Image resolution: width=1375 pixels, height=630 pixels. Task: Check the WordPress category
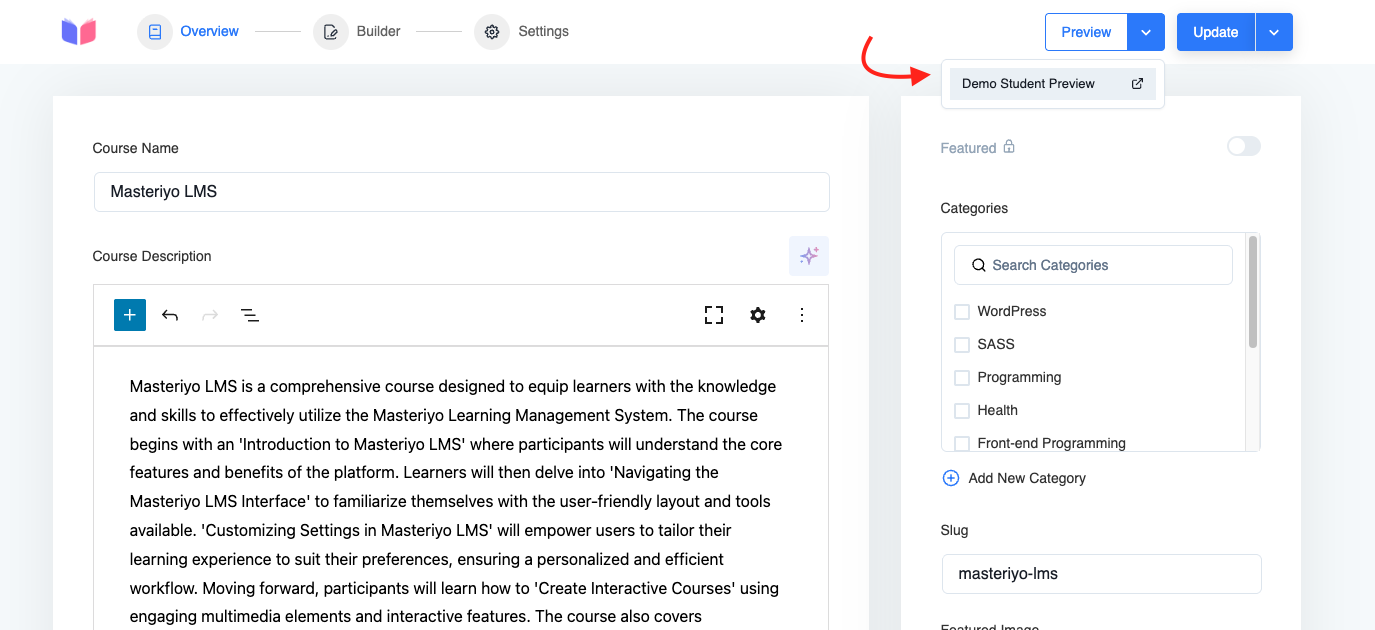[962, 312]
